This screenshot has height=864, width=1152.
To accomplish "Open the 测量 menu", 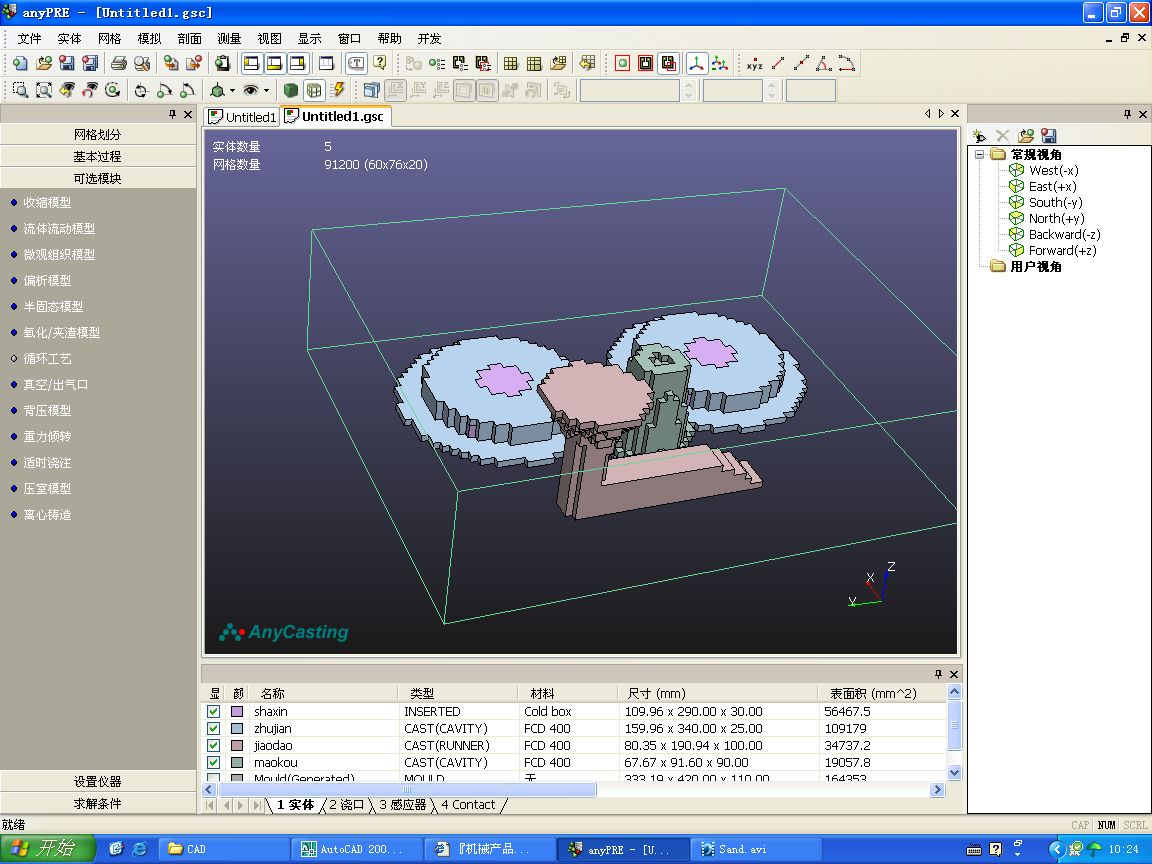I will 229,38.
